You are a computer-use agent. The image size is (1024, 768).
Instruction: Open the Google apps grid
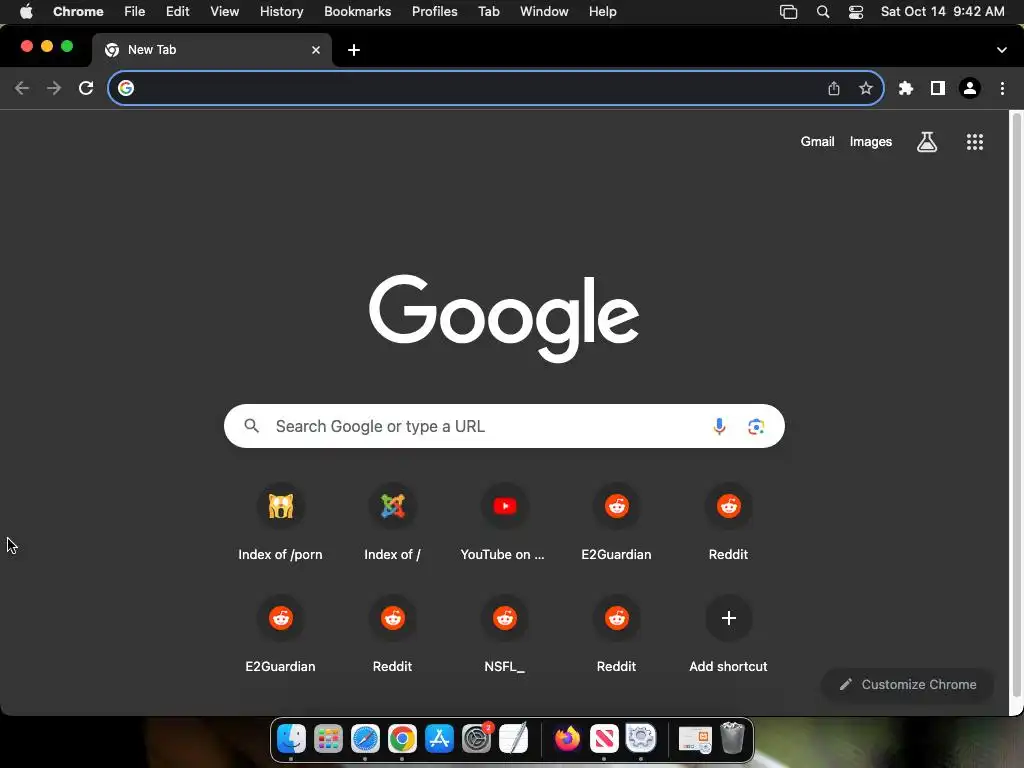pyautogui.click(x=975, y=142)
